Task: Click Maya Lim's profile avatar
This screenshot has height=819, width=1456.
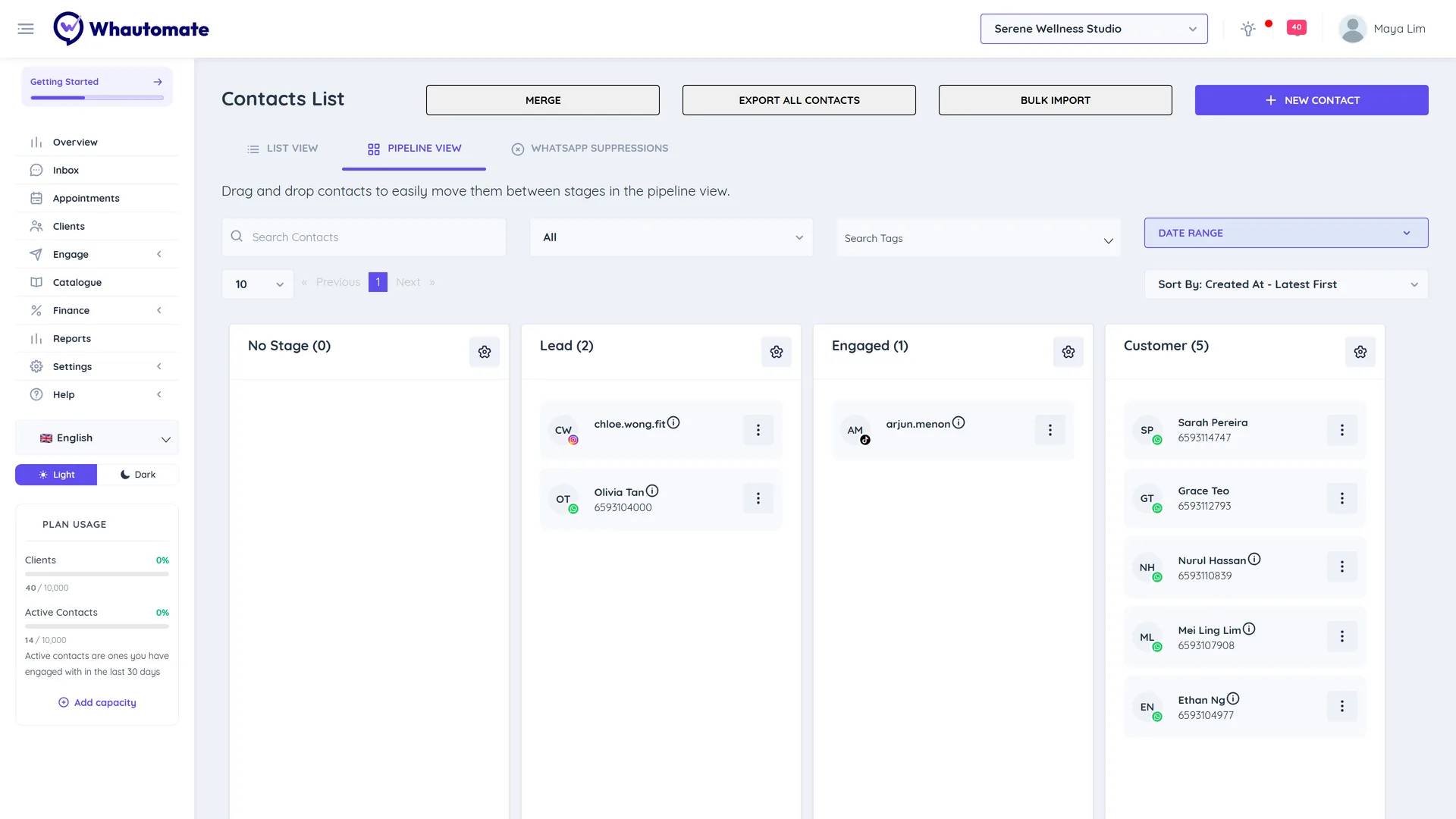Action: coord(1352,29)
